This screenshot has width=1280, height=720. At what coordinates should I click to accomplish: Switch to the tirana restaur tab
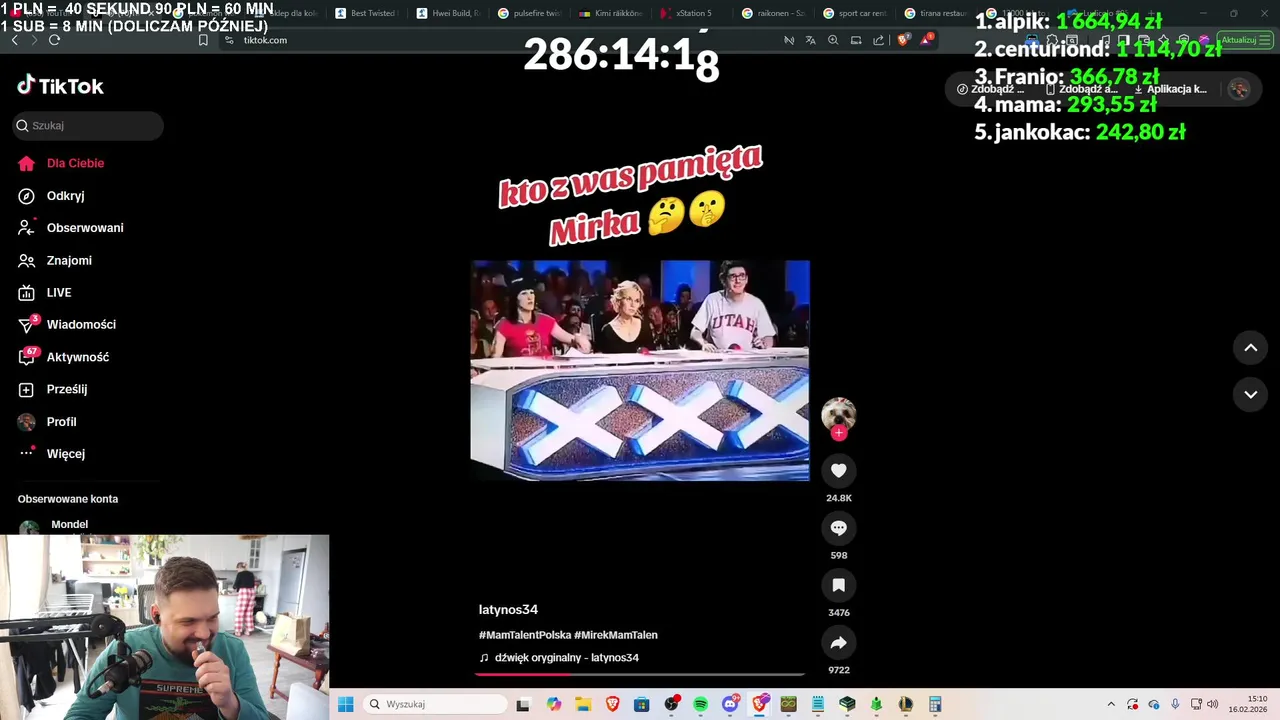click(x=938, y=13)
